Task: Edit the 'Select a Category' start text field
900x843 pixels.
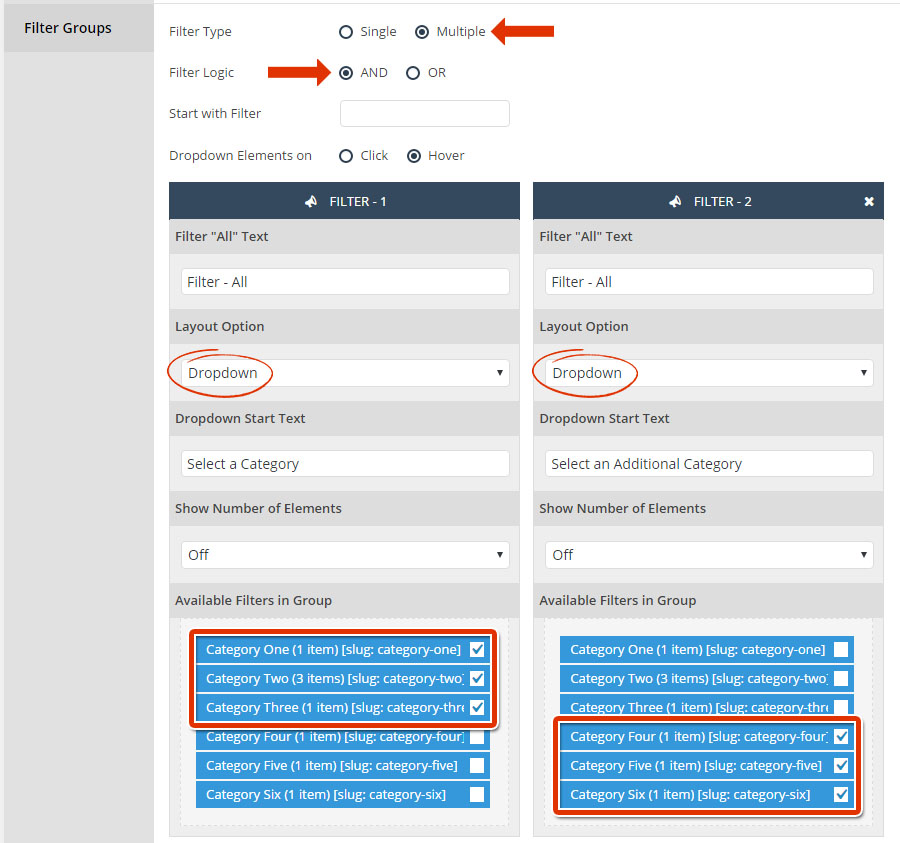Action: coord(345,464)
